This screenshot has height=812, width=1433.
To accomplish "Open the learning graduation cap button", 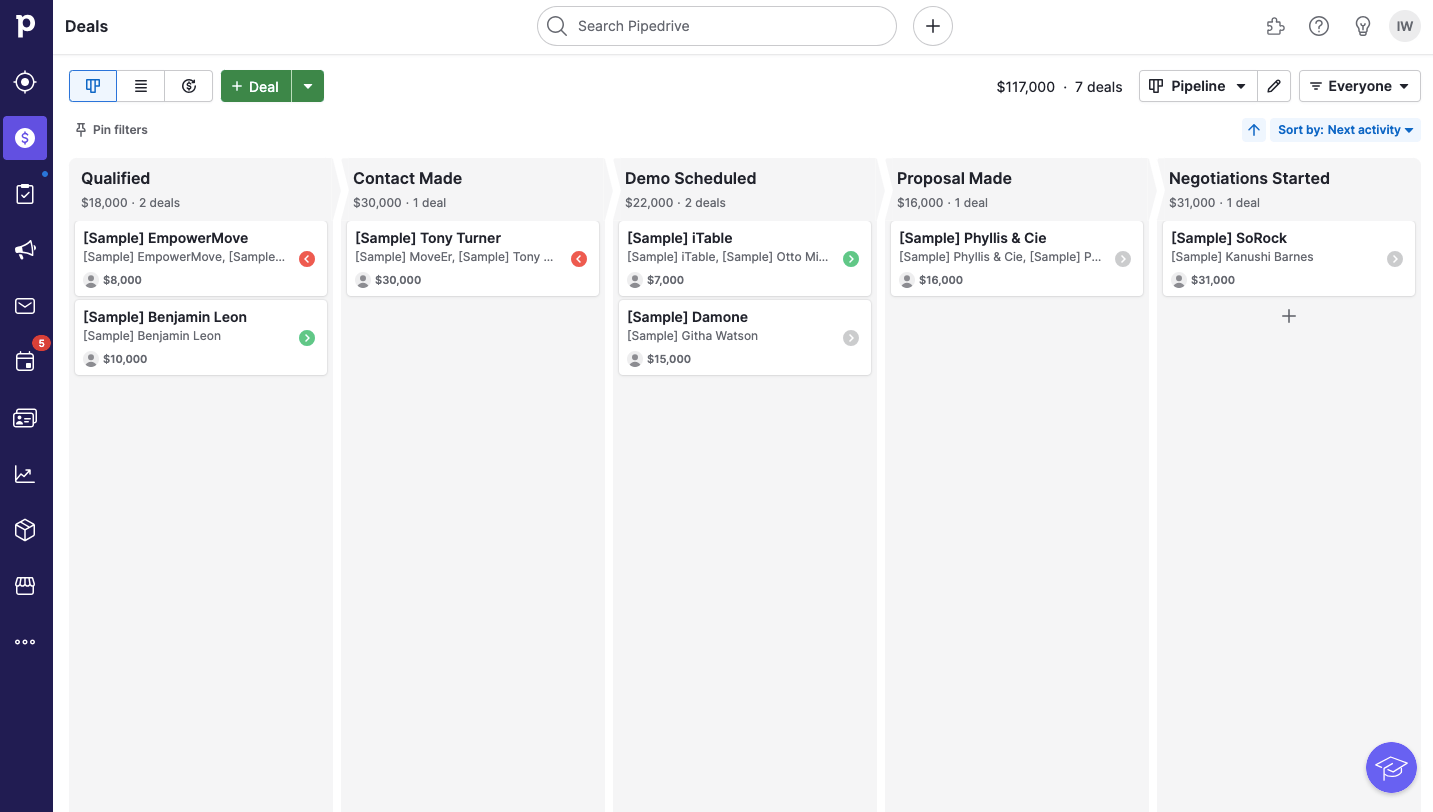I will tap(1391, 768).
